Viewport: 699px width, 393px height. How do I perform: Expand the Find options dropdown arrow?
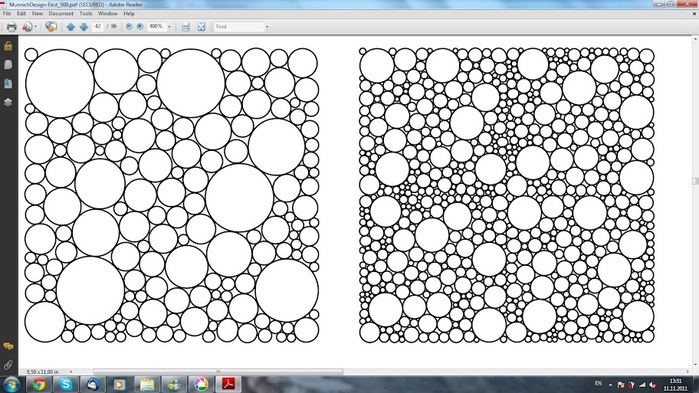(x=267, y=27)
